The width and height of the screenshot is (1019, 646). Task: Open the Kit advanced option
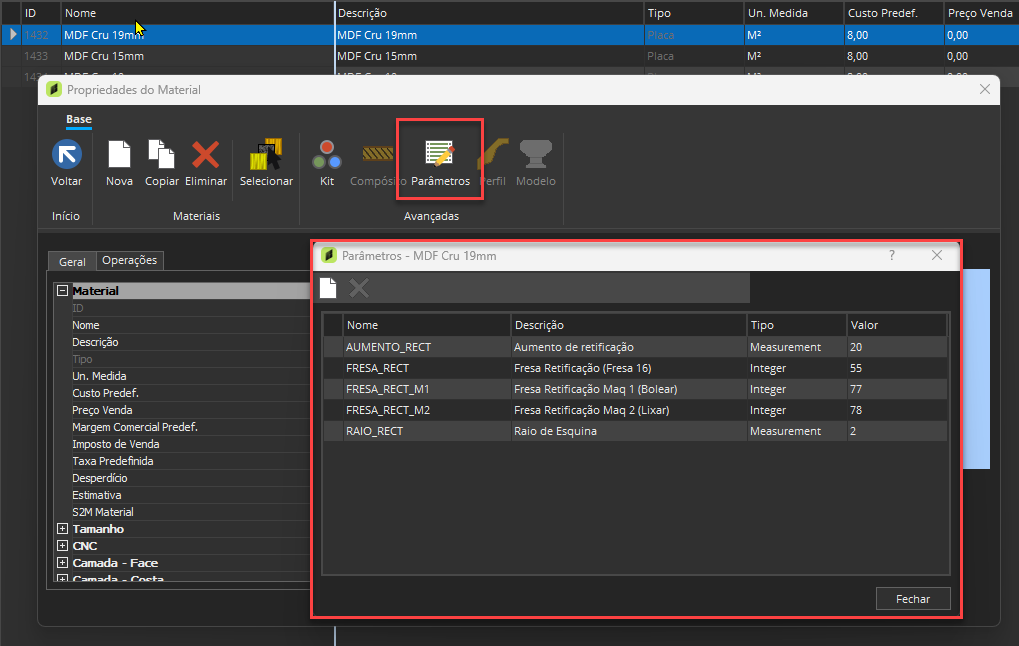[x=327, y=155]
